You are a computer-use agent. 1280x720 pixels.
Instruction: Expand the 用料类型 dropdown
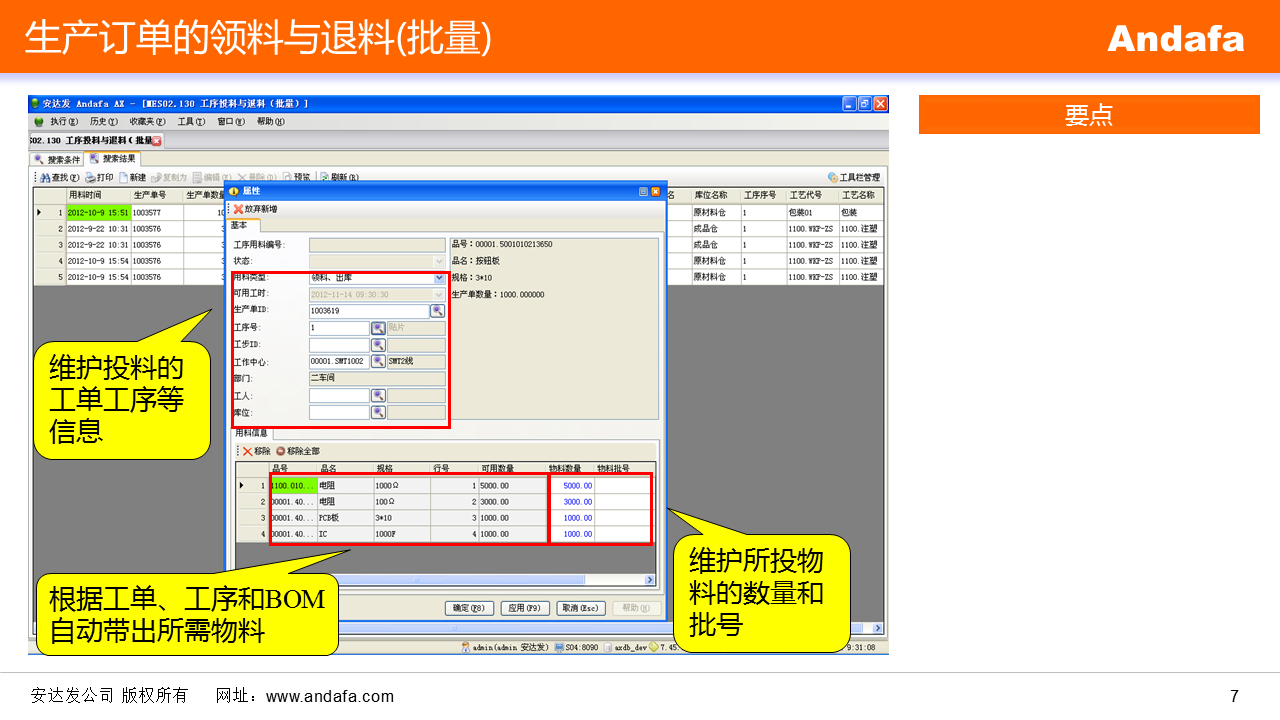pyautogui.click(x=439, y=278)
